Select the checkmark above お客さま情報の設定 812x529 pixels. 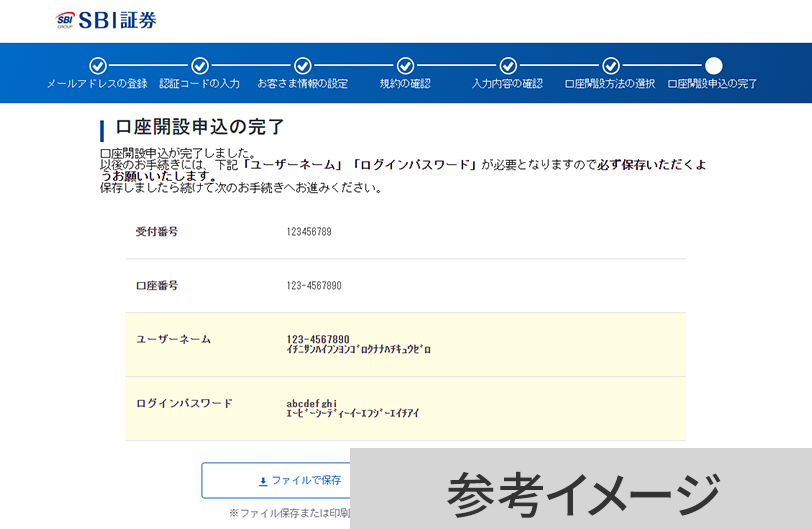(303, 66)
